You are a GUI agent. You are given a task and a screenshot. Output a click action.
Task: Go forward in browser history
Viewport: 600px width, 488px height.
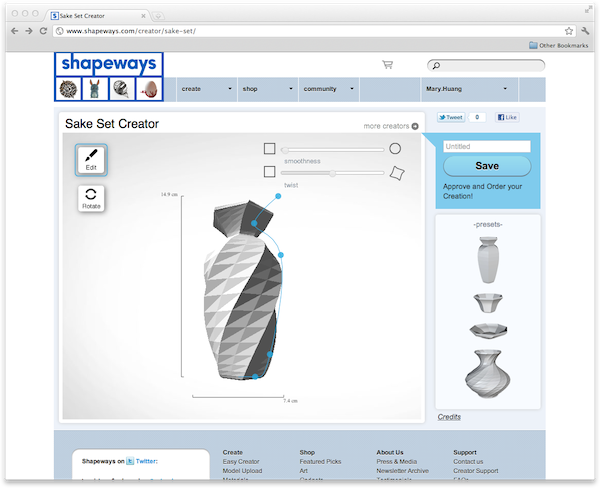tap(29, 31)
